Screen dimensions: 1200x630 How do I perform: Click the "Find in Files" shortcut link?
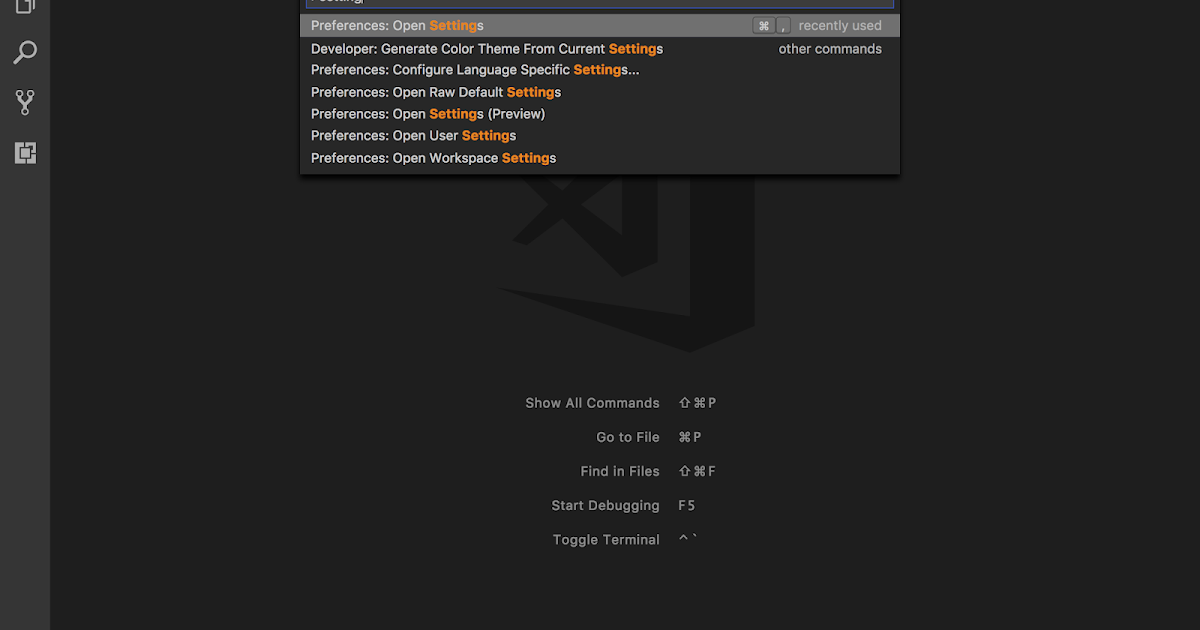[x=620, y=471]
